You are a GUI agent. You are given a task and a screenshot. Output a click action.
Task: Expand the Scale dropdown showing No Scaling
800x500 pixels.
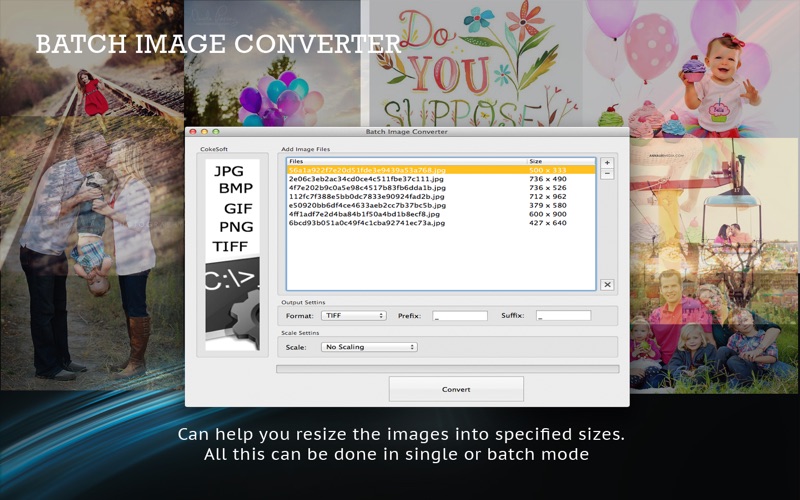tap(369, 347)
